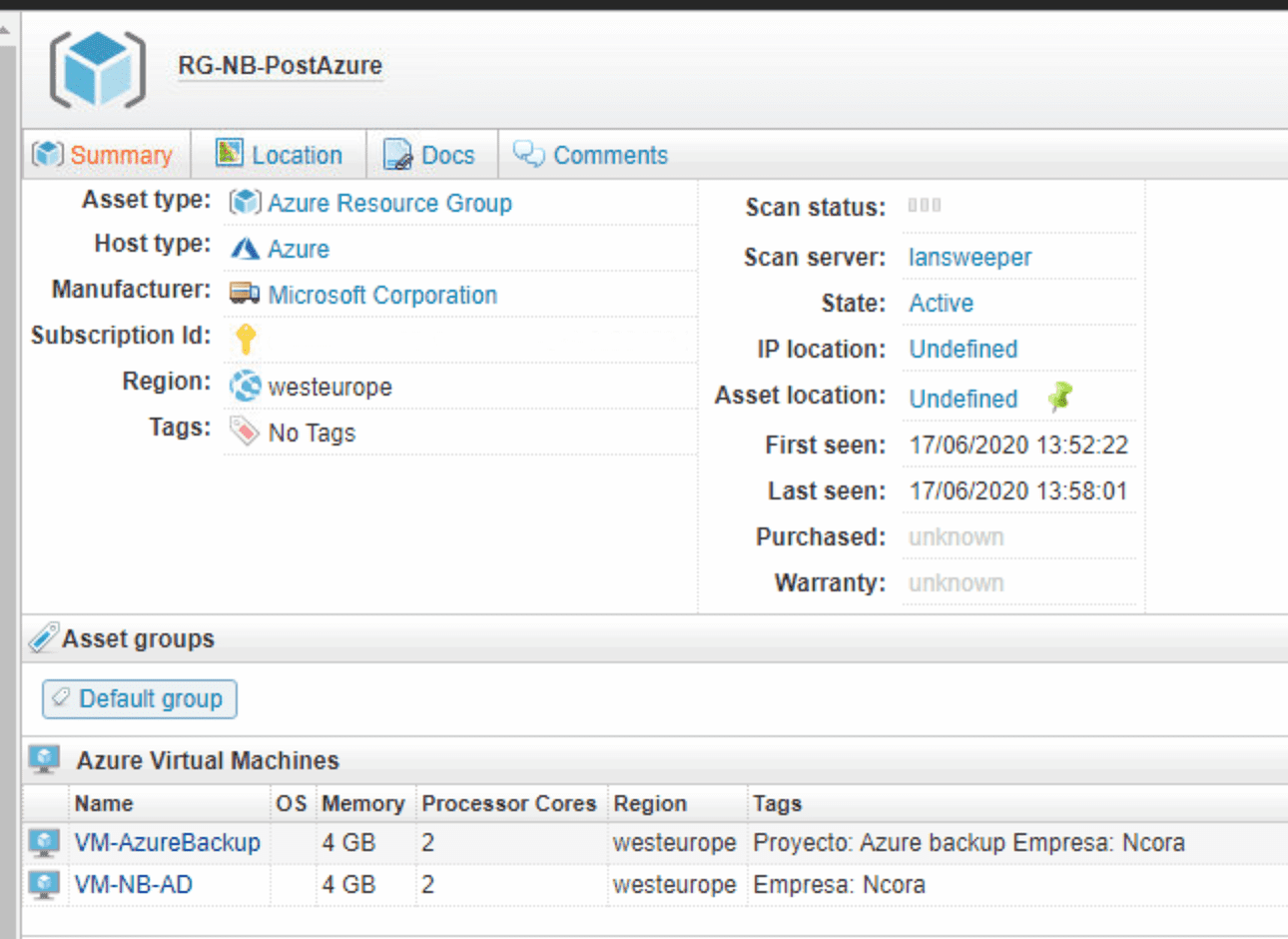Click the VM-AzureBackup row monitor icon
The height and width of the screenshot is (939, 1288).
[x=44, y=842]
